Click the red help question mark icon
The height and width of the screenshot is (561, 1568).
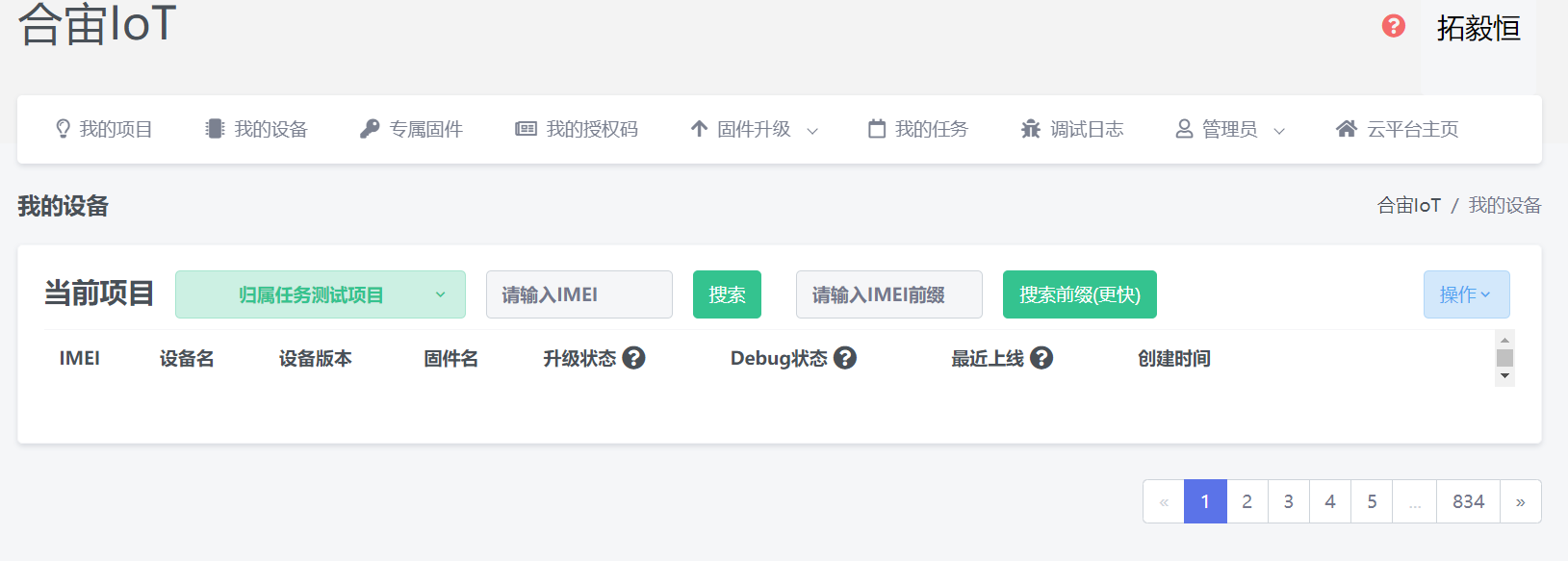1393,26
